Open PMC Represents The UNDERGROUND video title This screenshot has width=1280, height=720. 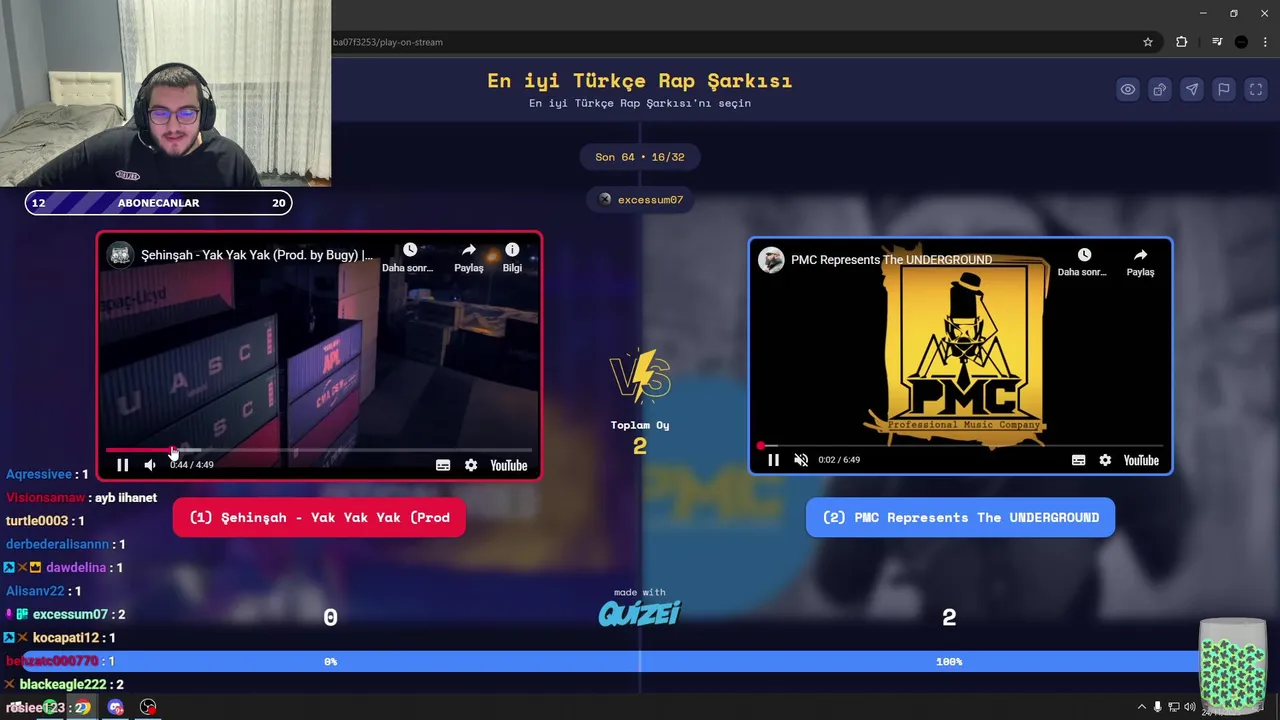(x=892, y=260)
